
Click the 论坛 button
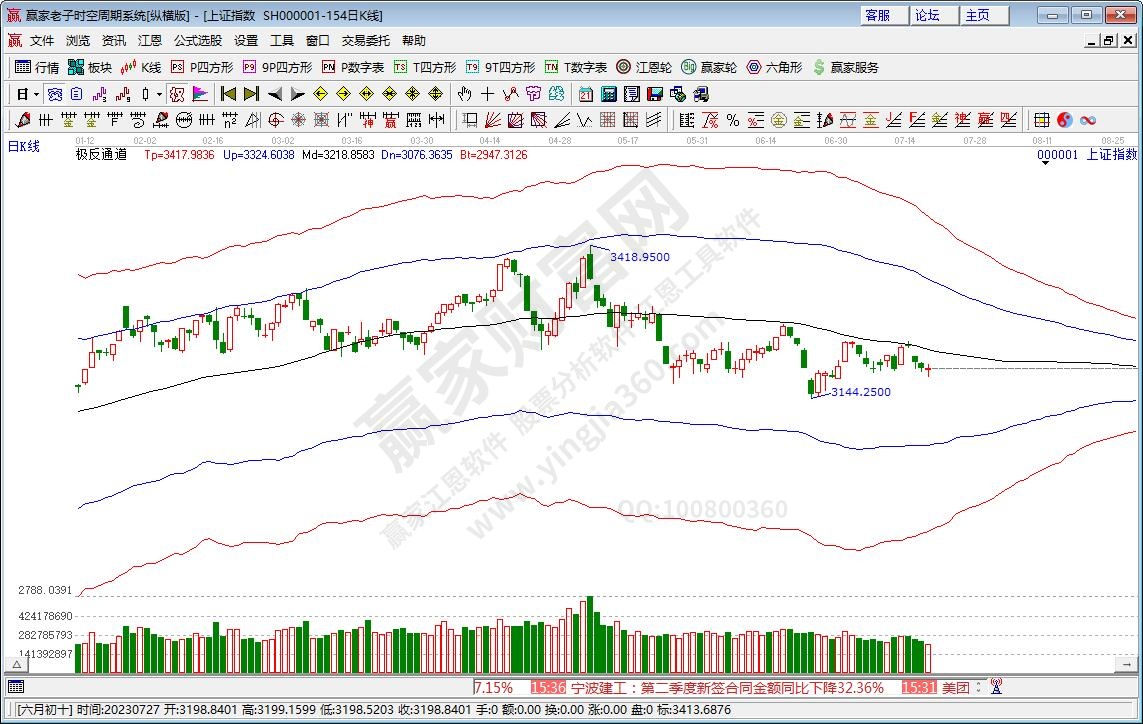(927, 15)
